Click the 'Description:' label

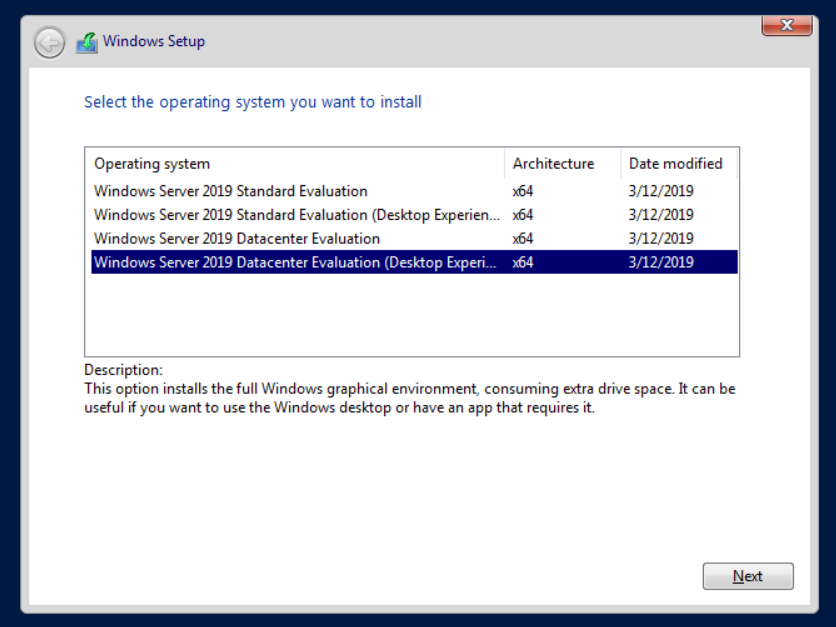[123, 370]
